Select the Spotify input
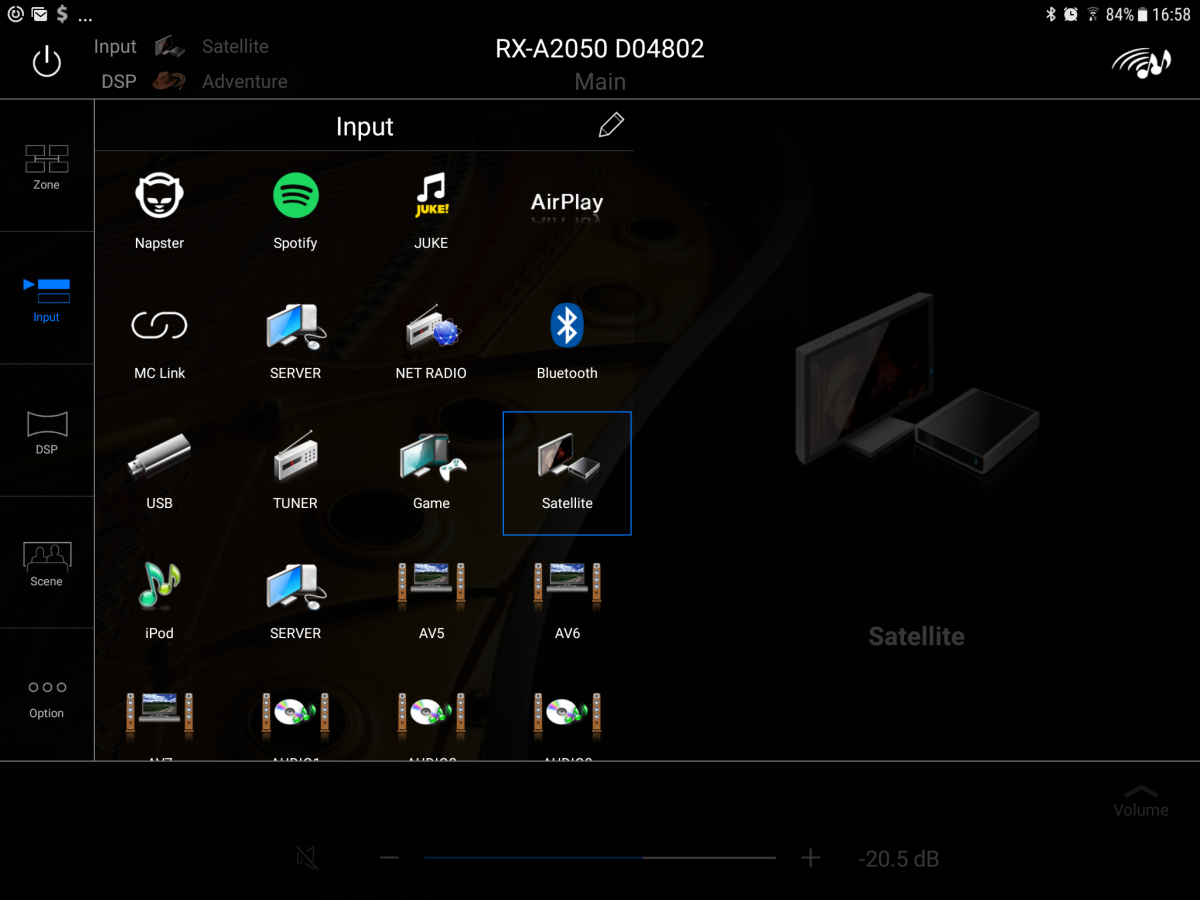This screenshot has height=900, width=1200. coord(296,210)
